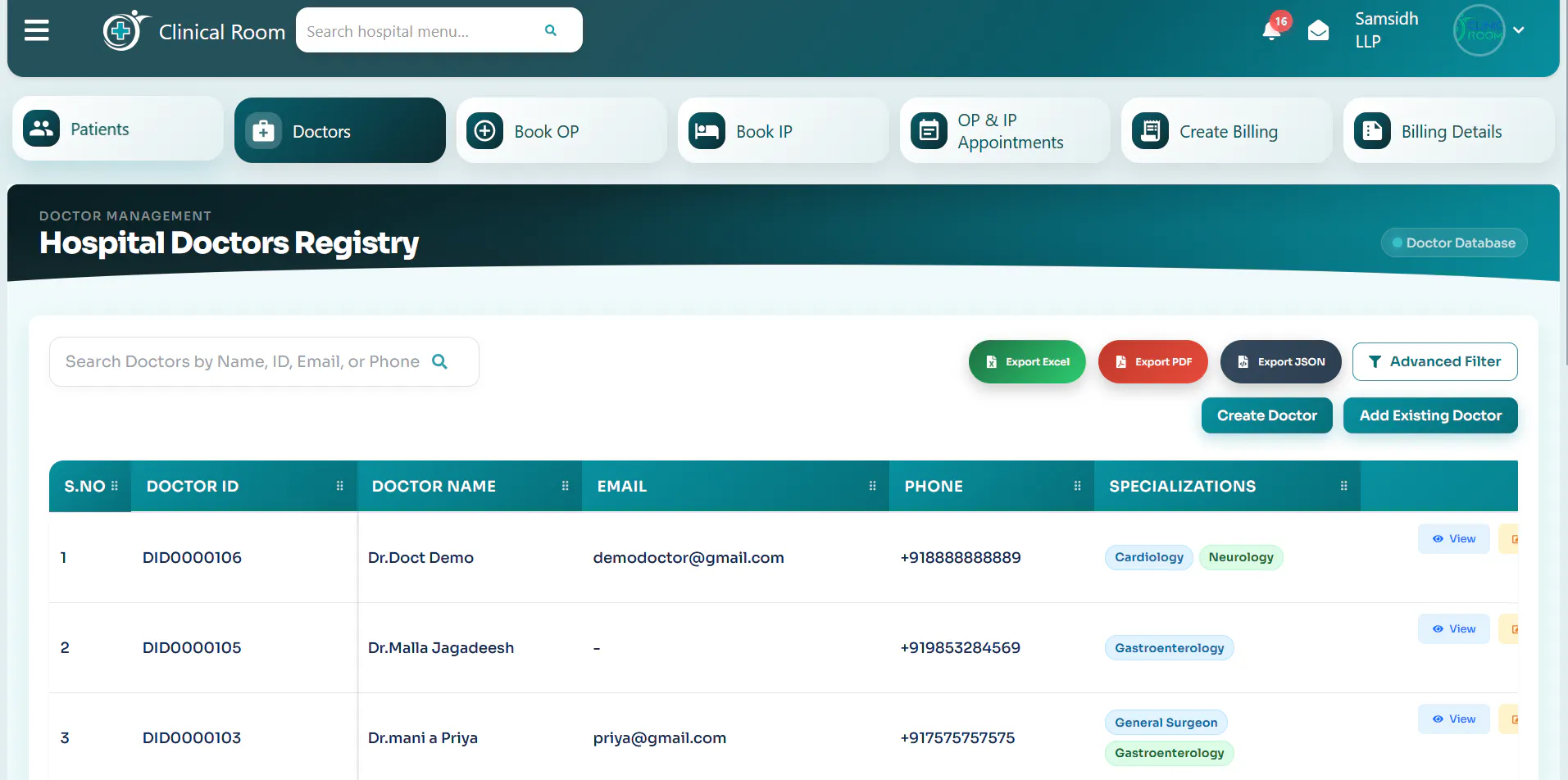Click email demodoctor@gmail.com
The image size is (1568, 780).
point(689,557)
